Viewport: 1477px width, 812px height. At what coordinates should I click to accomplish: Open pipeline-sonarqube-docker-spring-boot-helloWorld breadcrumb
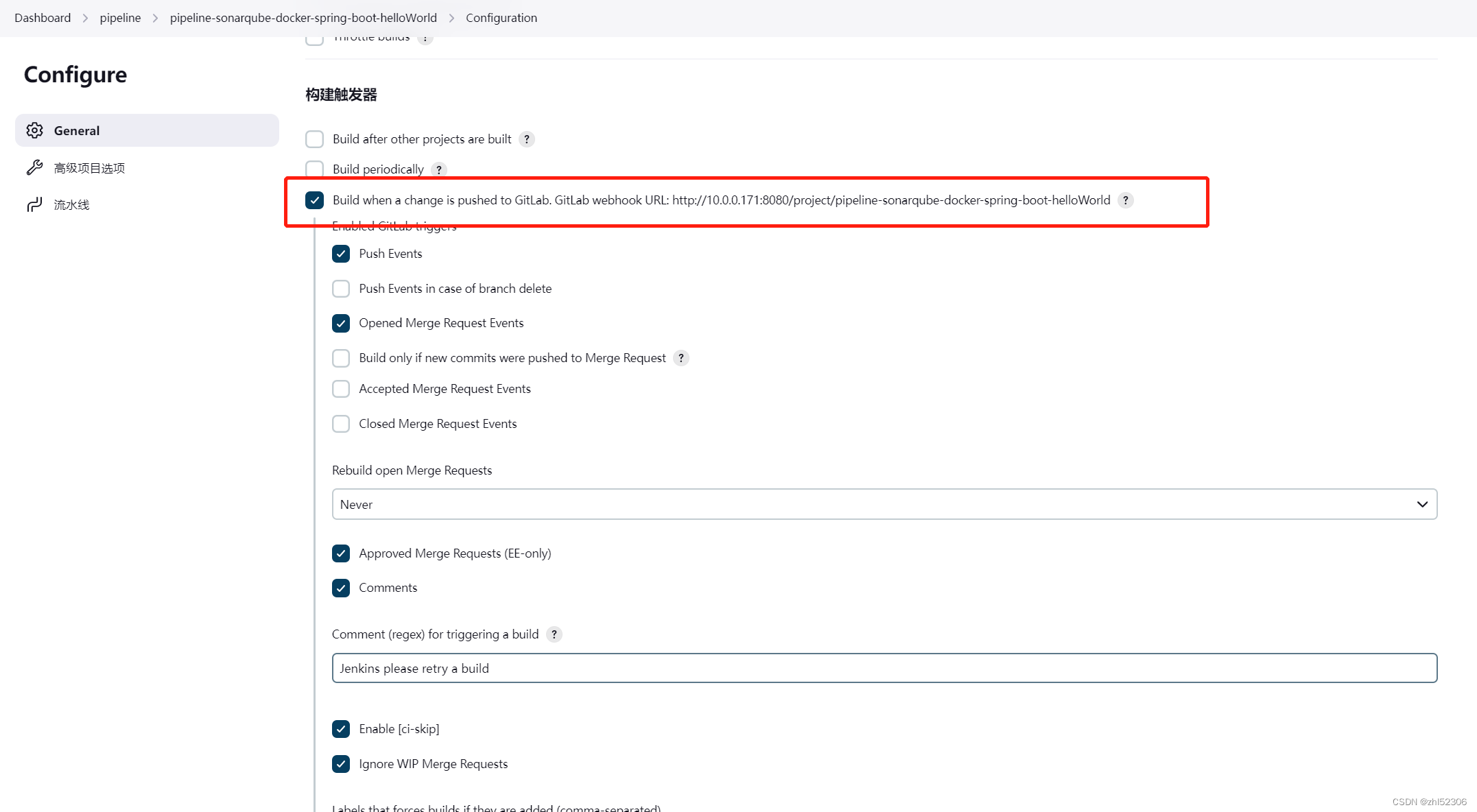[303, 18]
